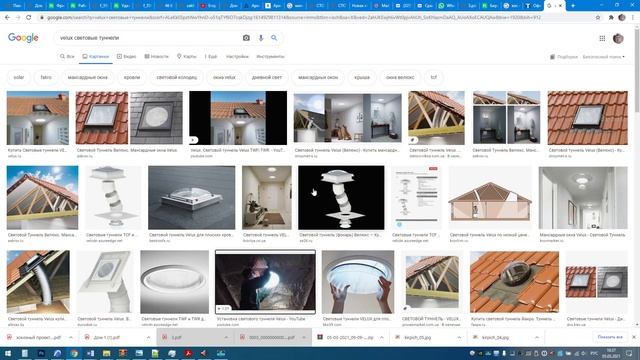Open the Google apps grid

[x=602, y=38]
